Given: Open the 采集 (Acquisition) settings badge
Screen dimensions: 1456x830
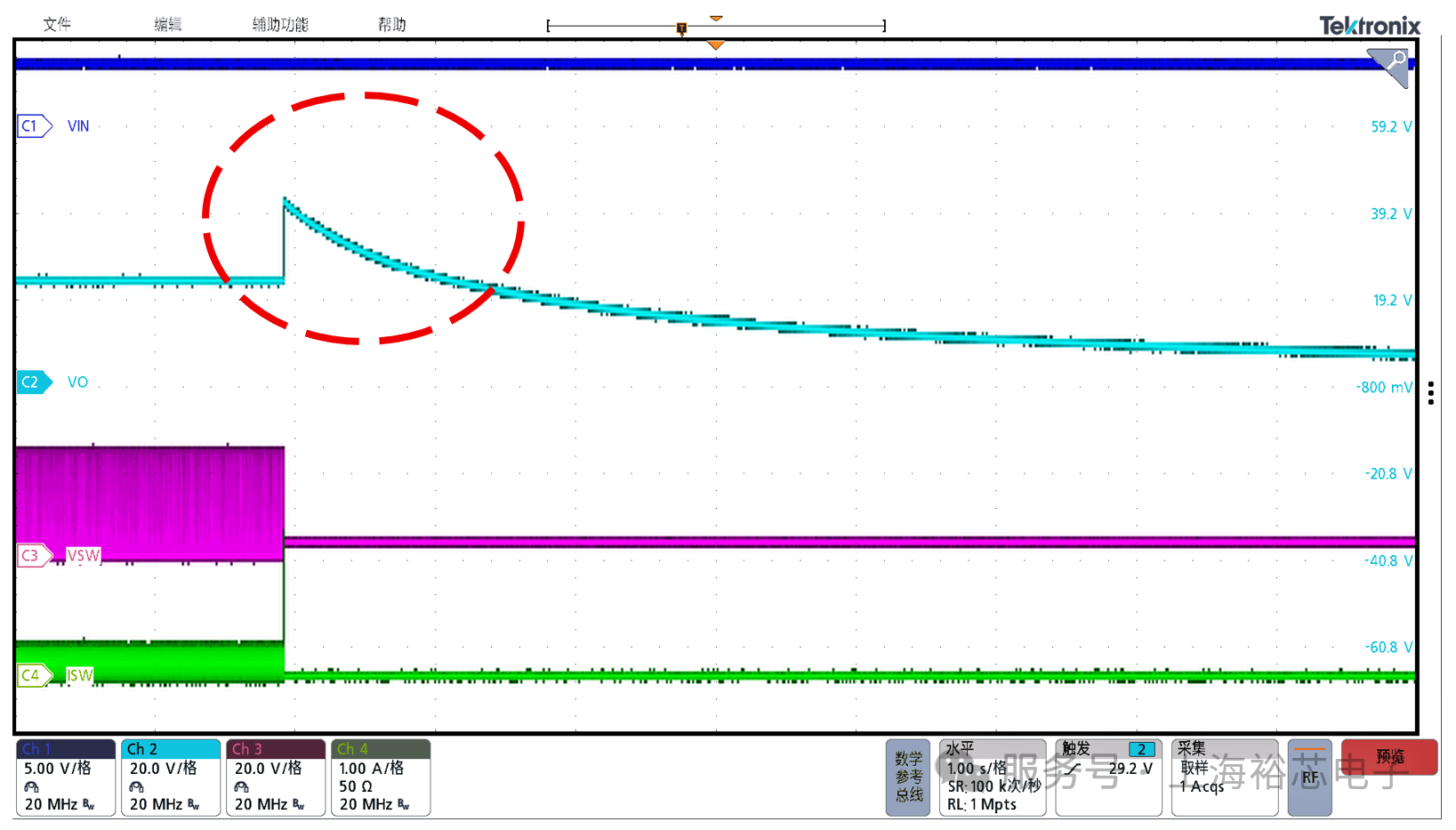Looking at the screenshot, I should (1225, 778).
